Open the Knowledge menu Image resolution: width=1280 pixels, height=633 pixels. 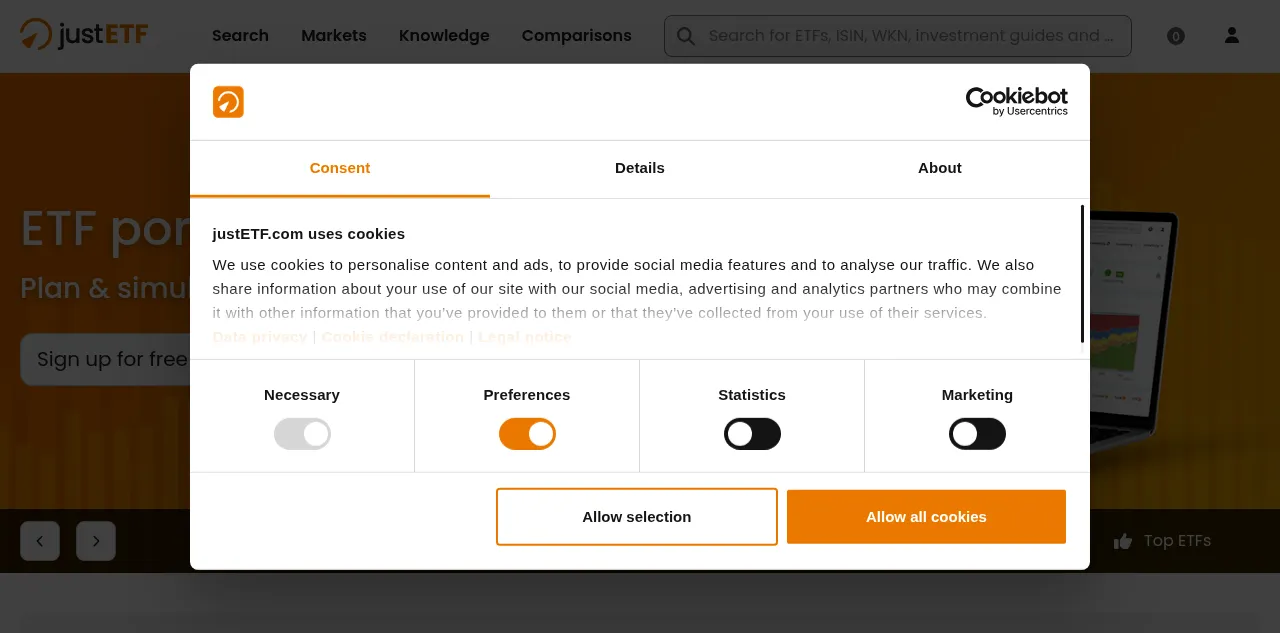pos(444,36)
